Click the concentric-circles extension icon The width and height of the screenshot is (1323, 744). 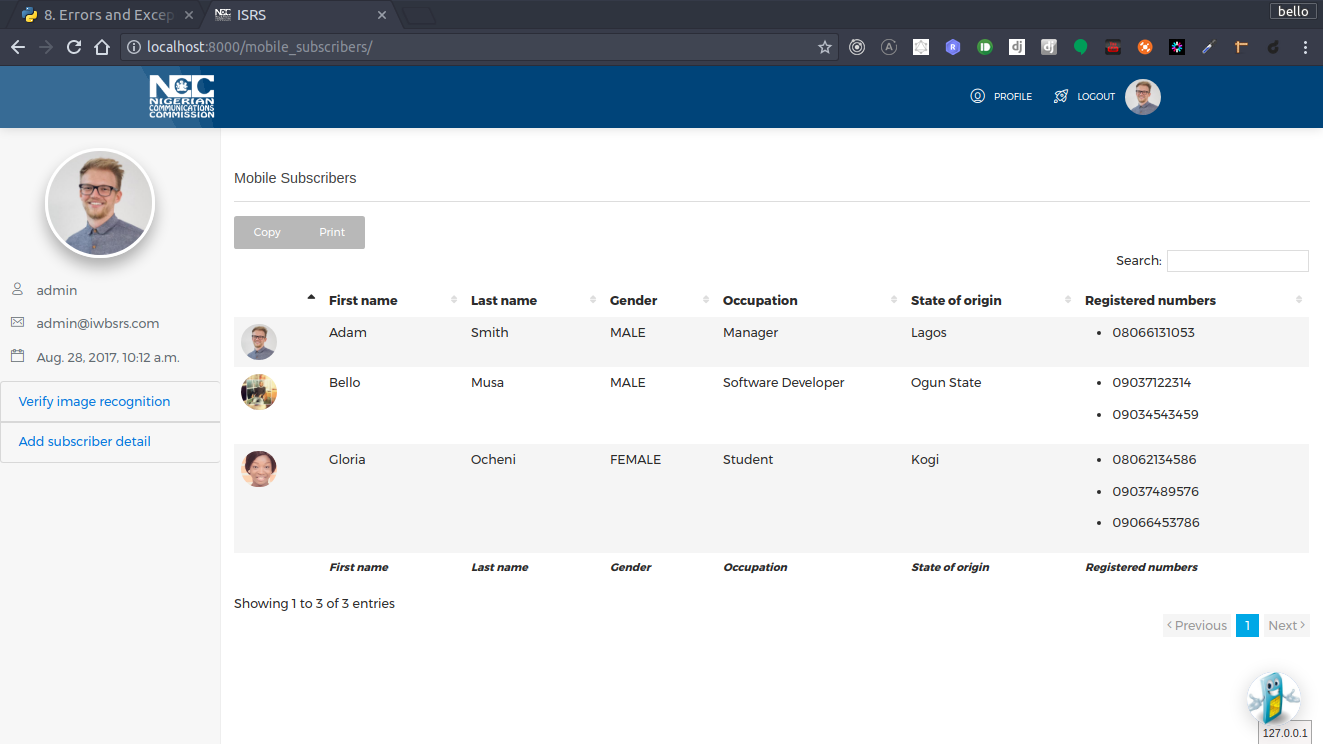pos(857,47)
